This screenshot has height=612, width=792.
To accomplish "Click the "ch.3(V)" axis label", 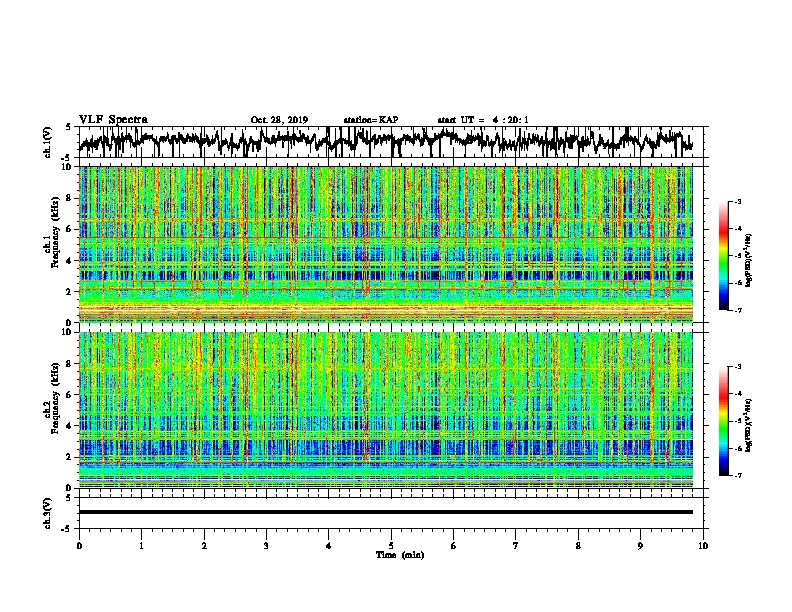I will pos(48,513).
